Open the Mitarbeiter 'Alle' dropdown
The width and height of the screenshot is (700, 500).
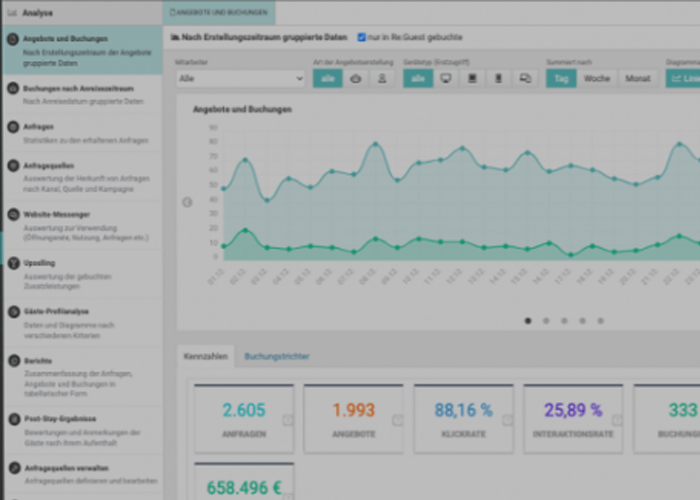click(240, 79)
